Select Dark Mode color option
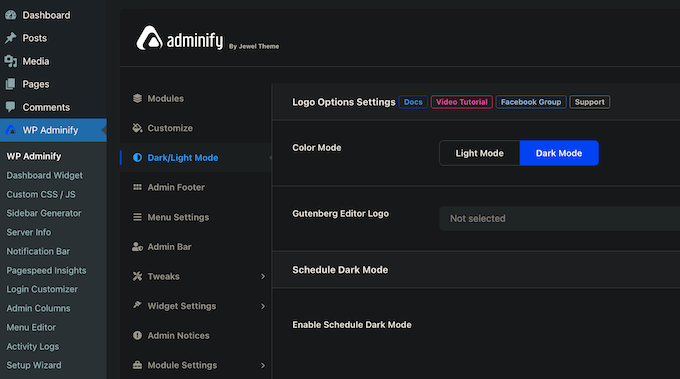This screenshot has height=379, width=680. 559,153
